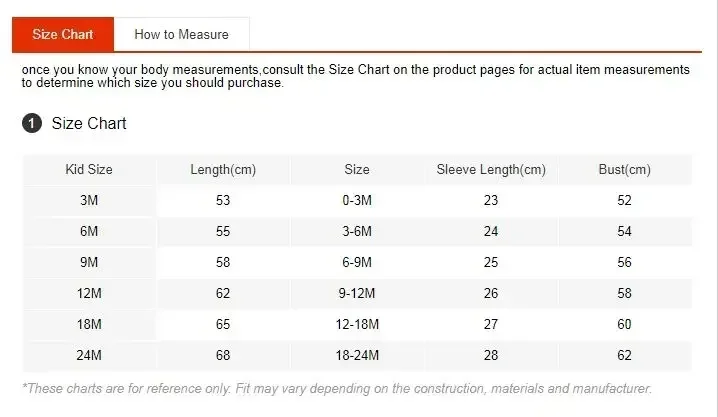
Task: Select the 12M kid size cell
Action: pyautogui.click(x=89, y=294)
